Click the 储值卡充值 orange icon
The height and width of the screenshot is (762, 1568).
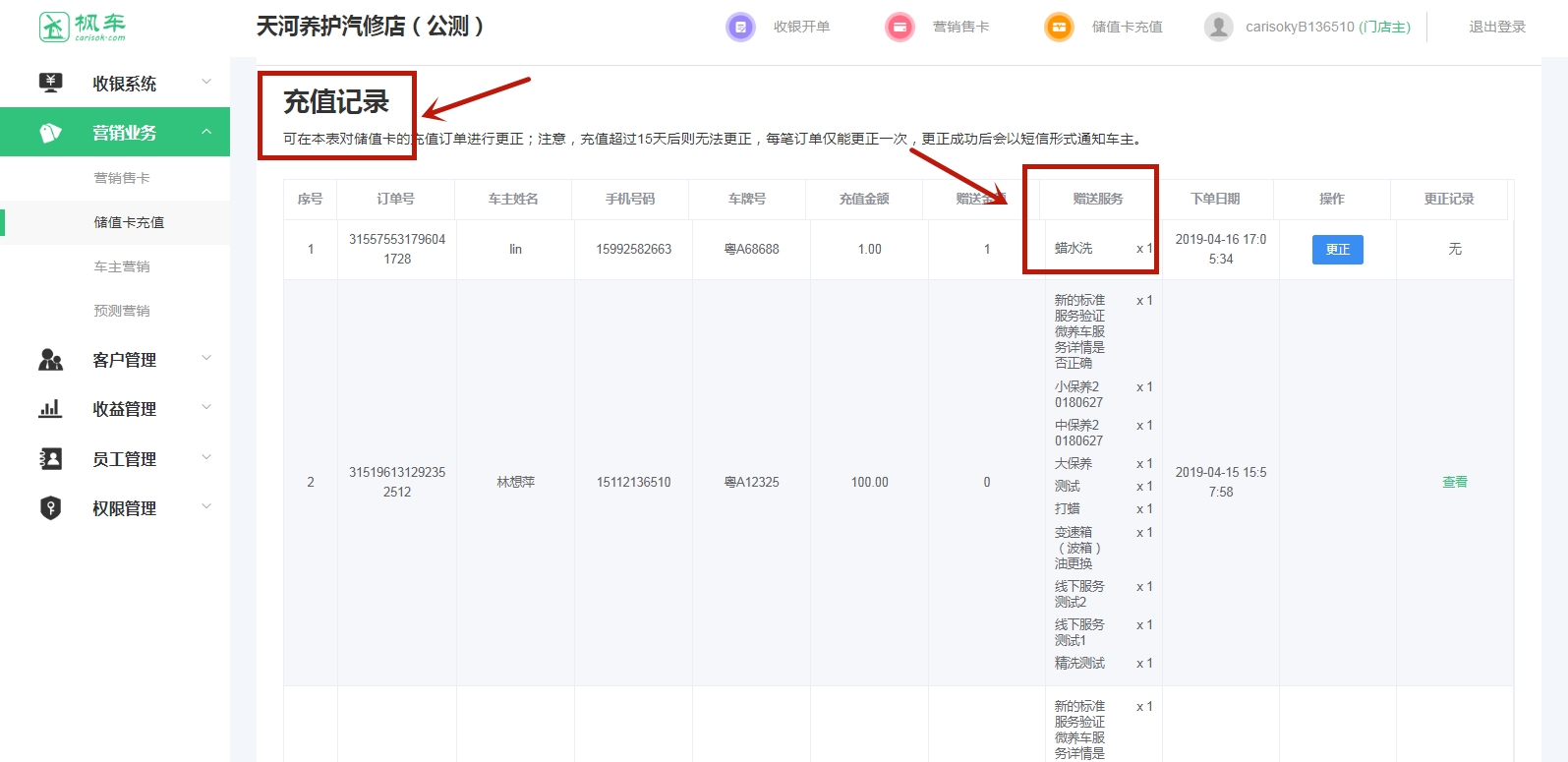(1059, 27)
